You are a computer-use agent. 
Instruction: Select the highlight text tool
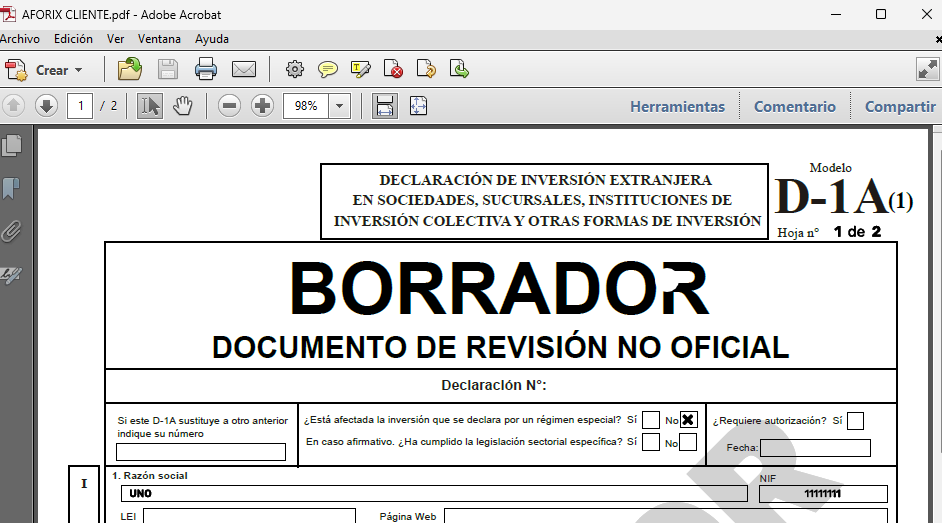click(x=361, y=70)
